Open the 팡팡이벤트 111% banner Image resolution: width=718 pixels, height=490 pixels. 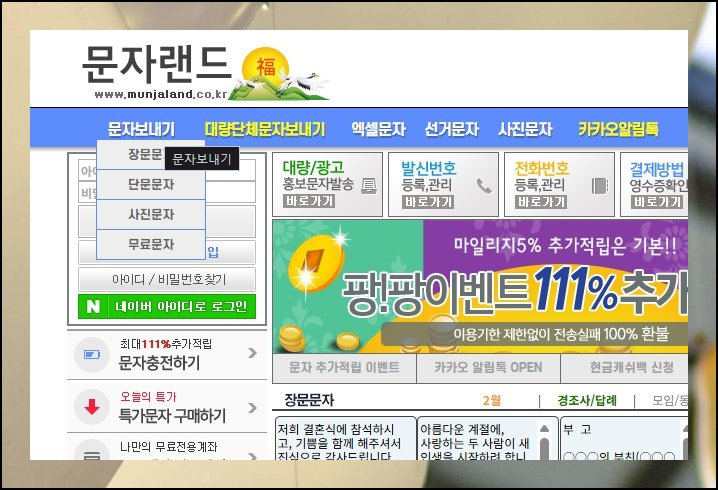480,286
